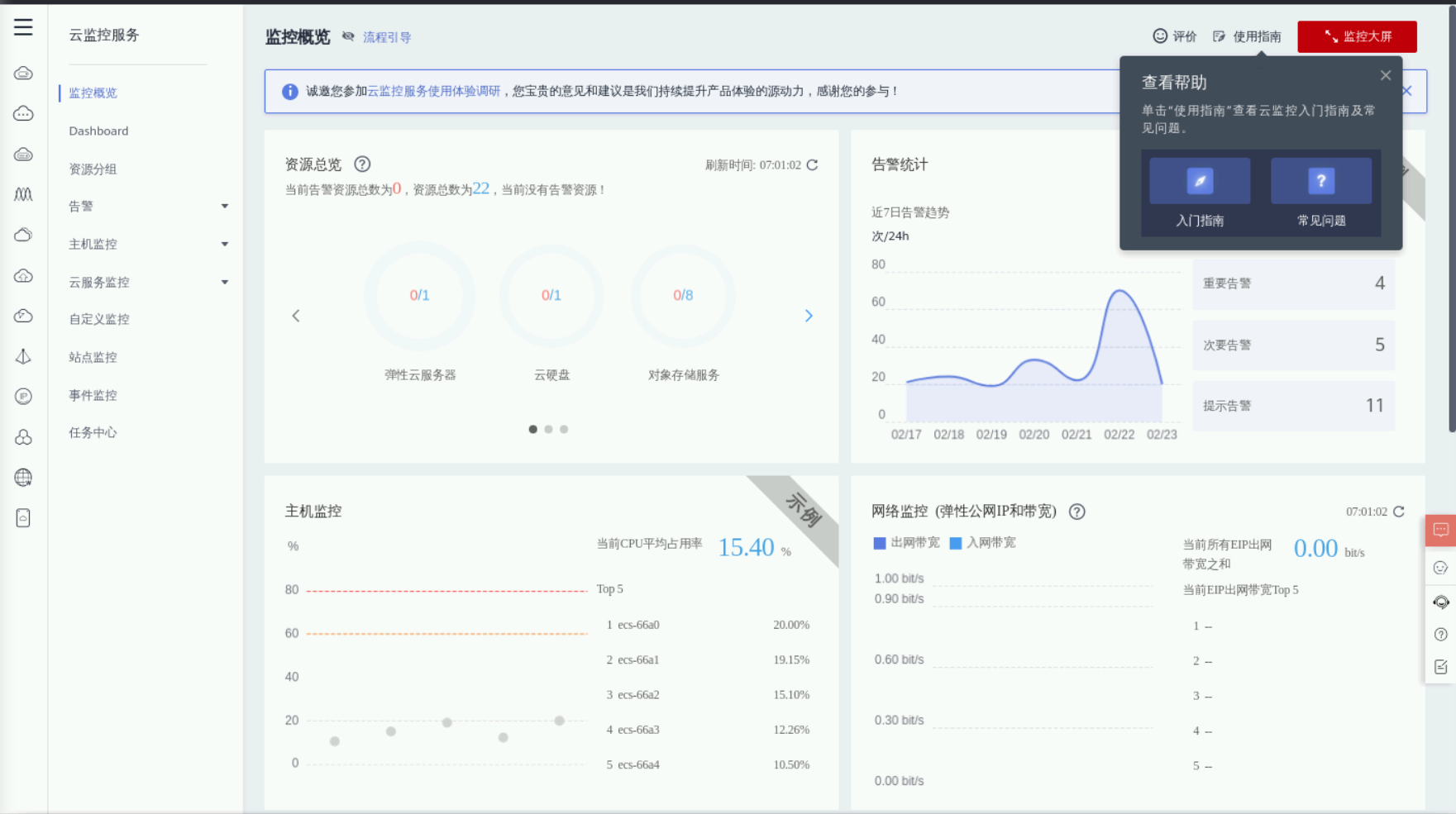
Task: Toggle the 出网带宽 legend series
Action: (x=906, y=543)
